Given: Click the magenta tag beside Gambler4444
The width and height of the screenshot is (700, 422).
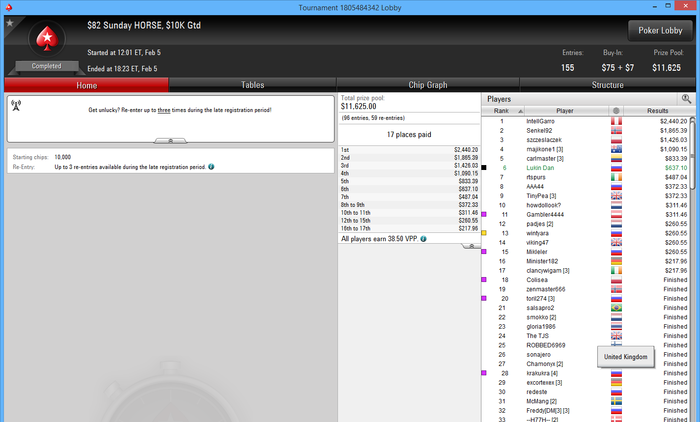Looking at the screenshot, I should tap(484, 214).
